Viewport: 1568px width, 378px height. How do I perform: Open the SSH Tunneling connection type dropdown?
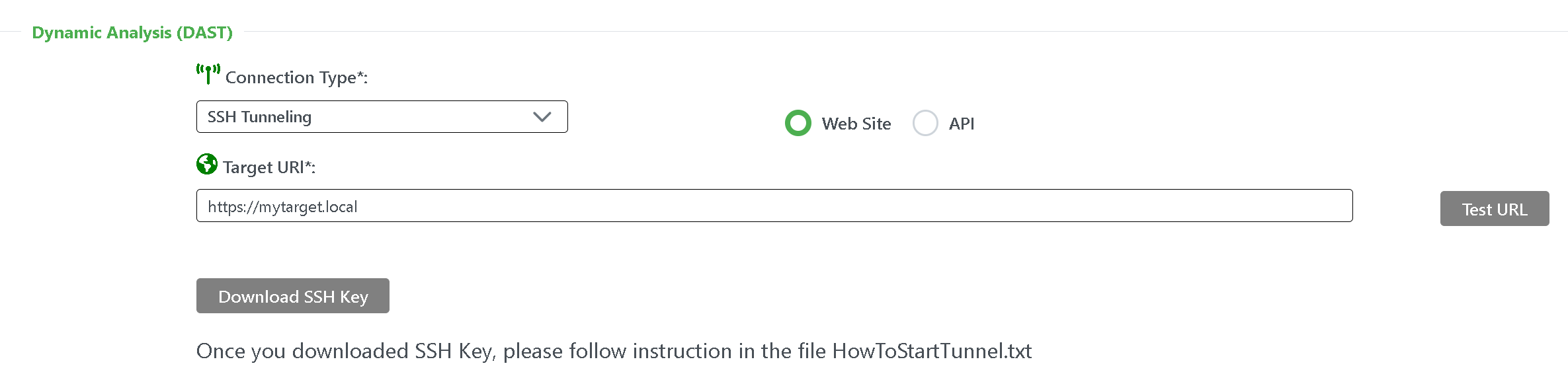pyautogui.click(x=382, y=117)
